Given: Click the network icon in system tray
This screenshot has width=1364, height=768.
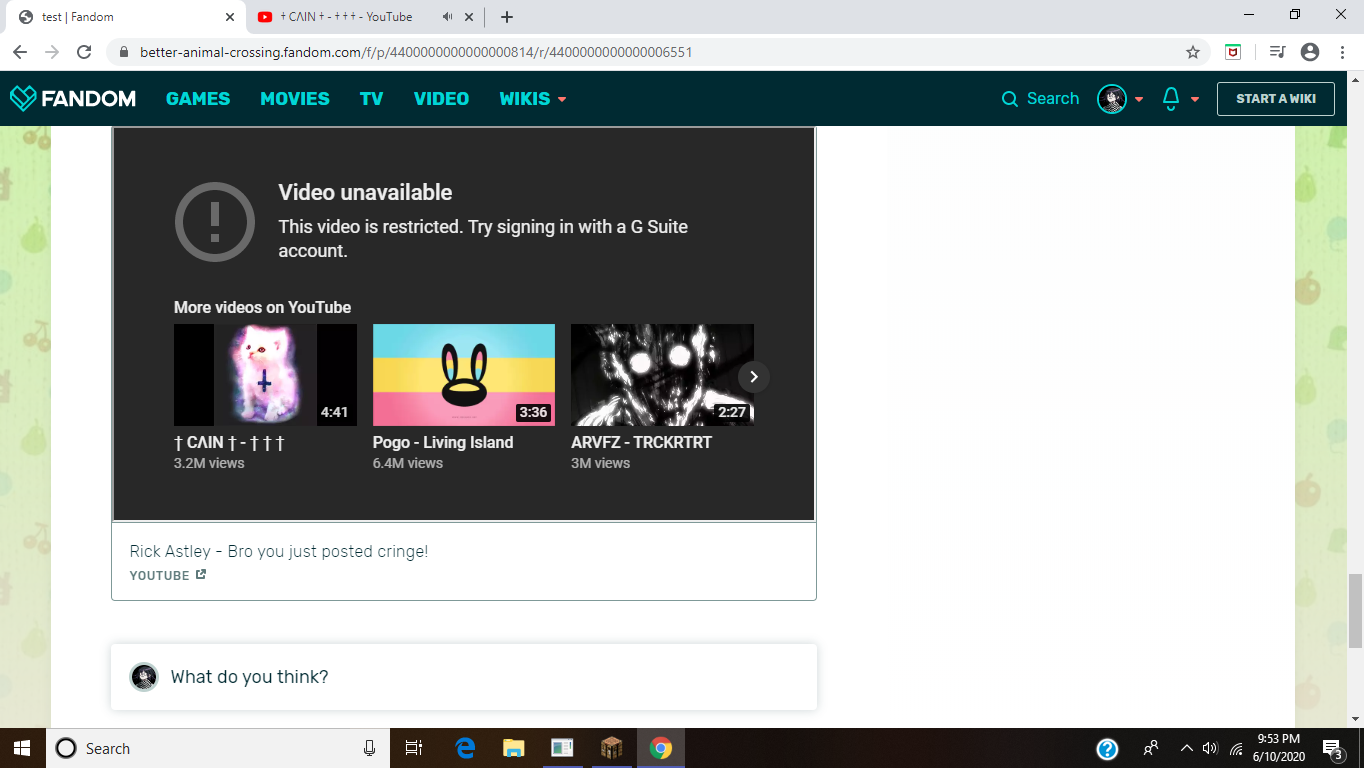Looking at the screenshot, I should pyautogui.click(x=1236, y=748).
